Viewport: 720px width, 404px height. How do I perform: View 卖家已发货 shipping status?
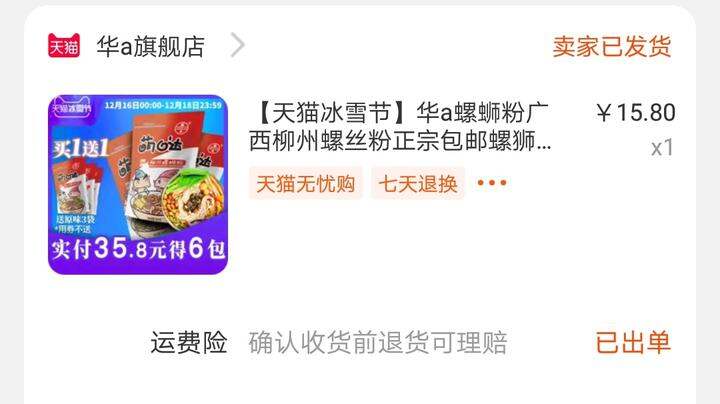pyautogui.click(x=612, y=47)
